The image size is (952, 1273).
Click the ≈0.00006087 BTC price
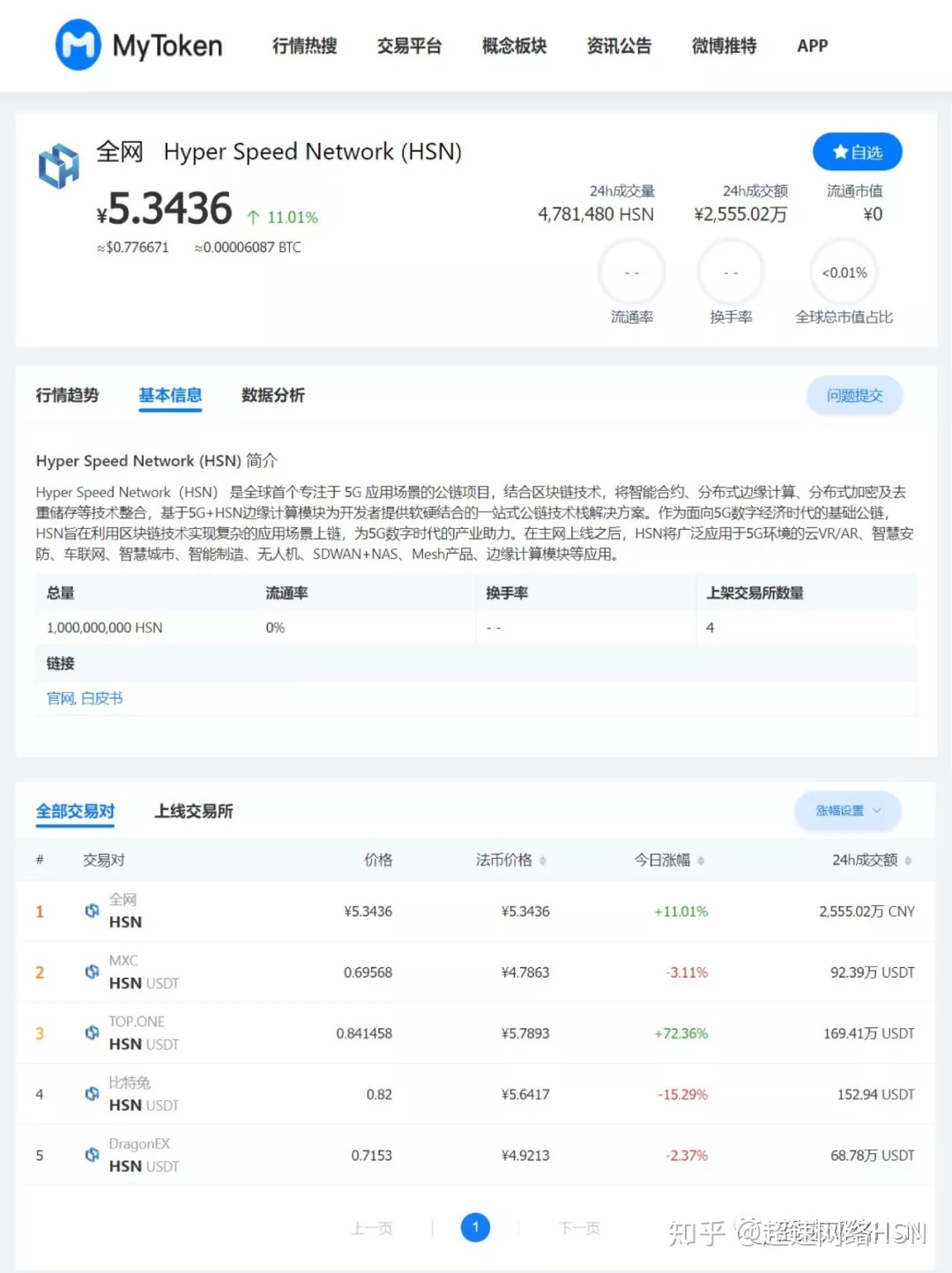click(248, 248)
